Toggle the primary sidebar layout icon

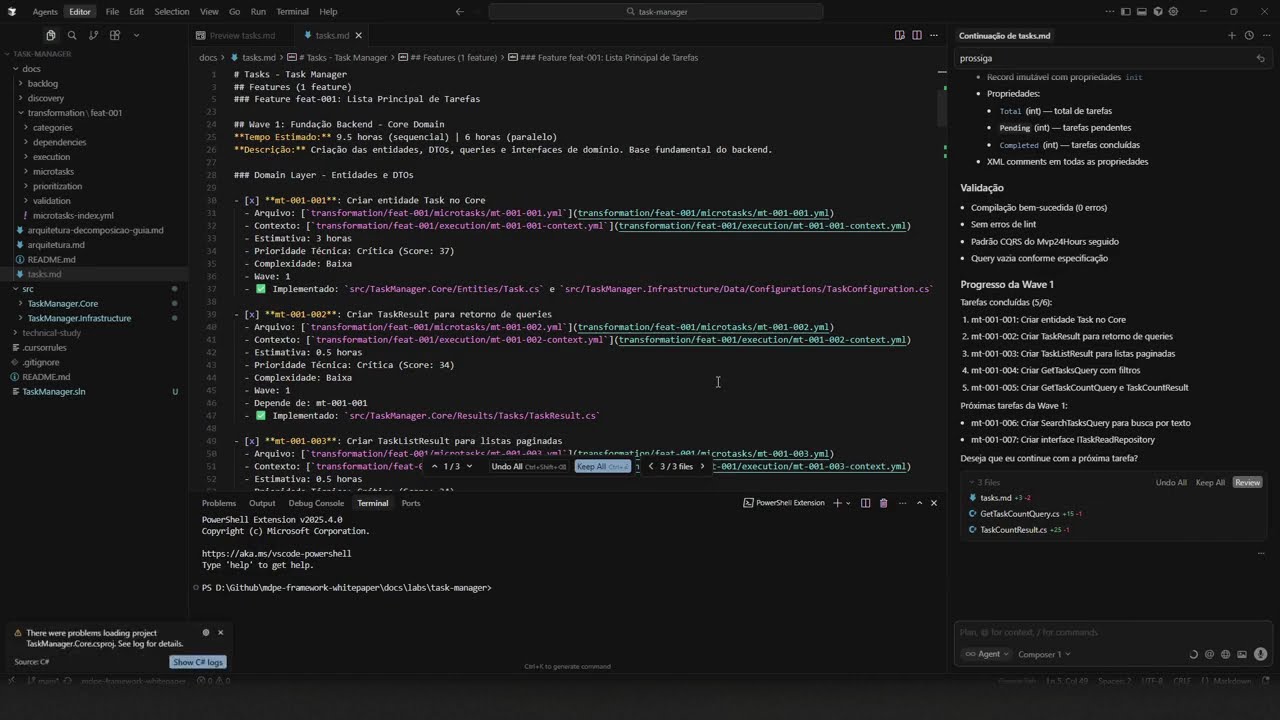click(1126, 12)
